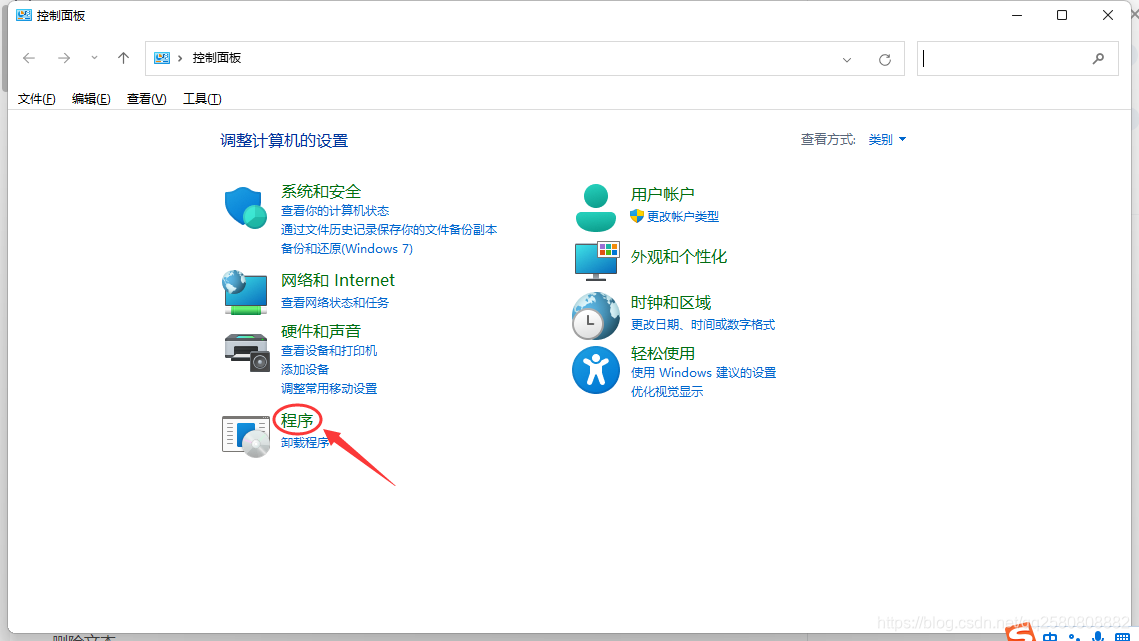Refresh the Control Panel view
Screen dimensions: 1139x641
885,60
